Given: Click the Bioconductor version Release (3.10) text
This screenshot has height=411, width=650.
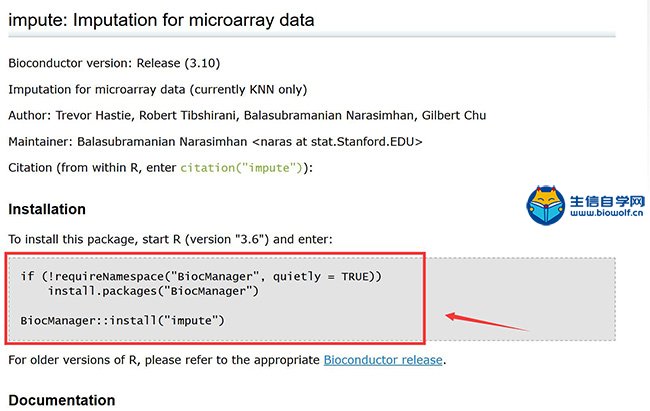Looking at the screenshot, I should point(114,63).
